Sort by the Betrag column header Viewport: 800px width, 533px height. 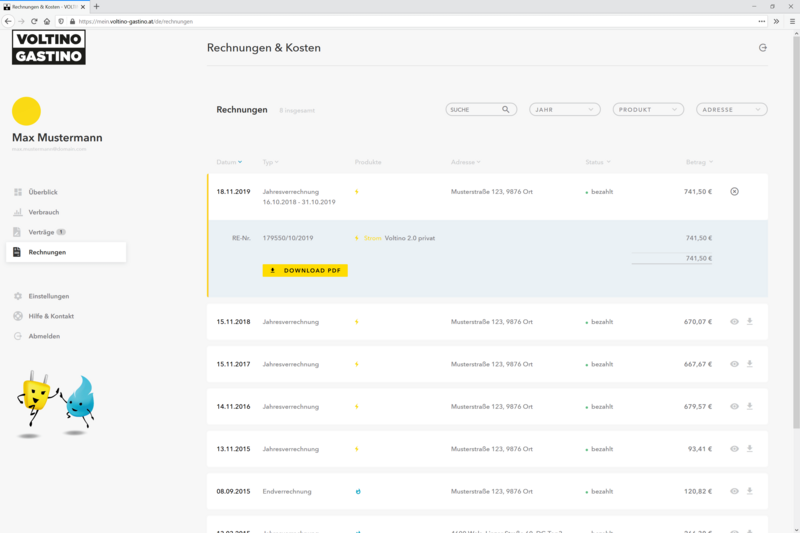pos(699,162)
